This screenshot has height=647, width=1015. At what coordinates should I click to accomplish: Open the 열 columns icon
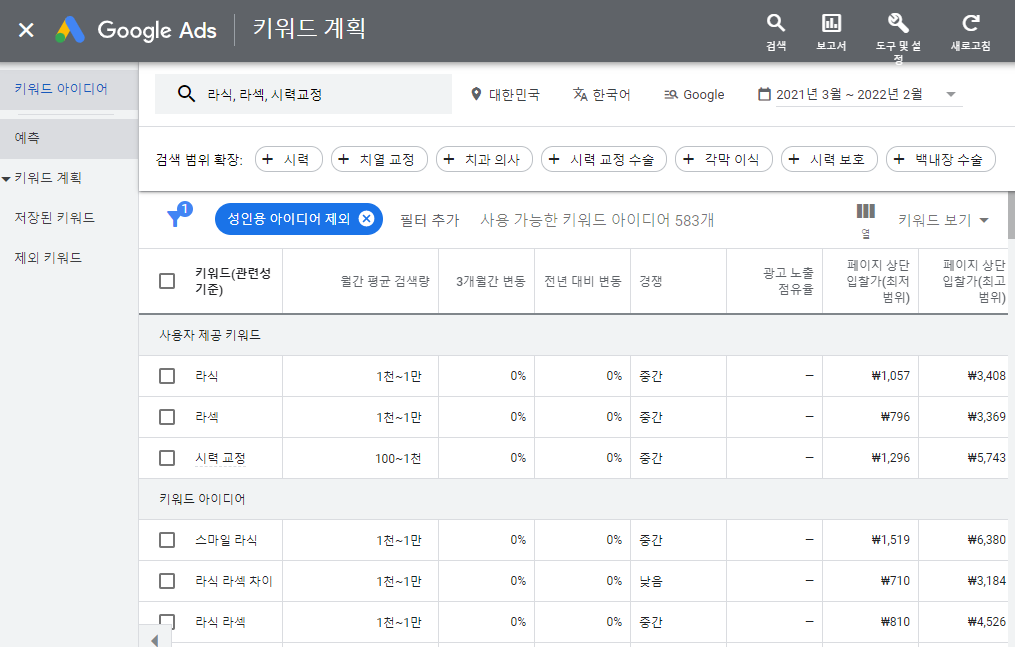coord(865,219)
